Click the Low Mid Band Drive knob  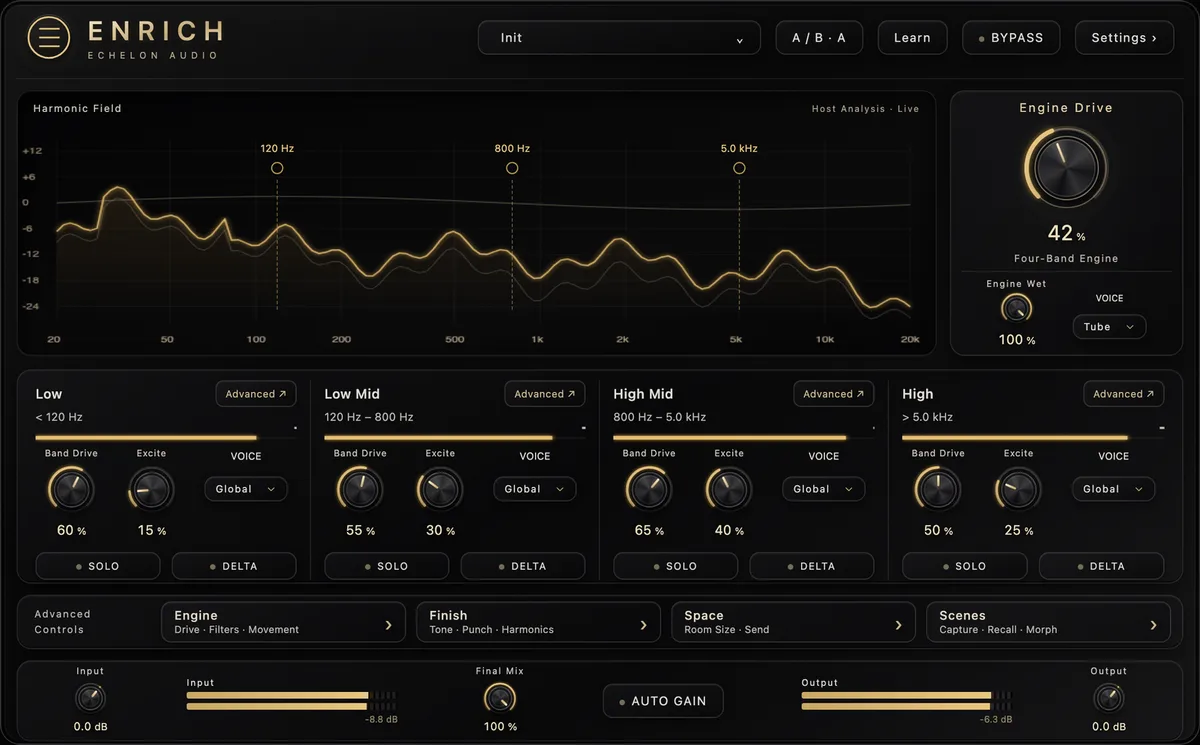[x=360, y=490]
